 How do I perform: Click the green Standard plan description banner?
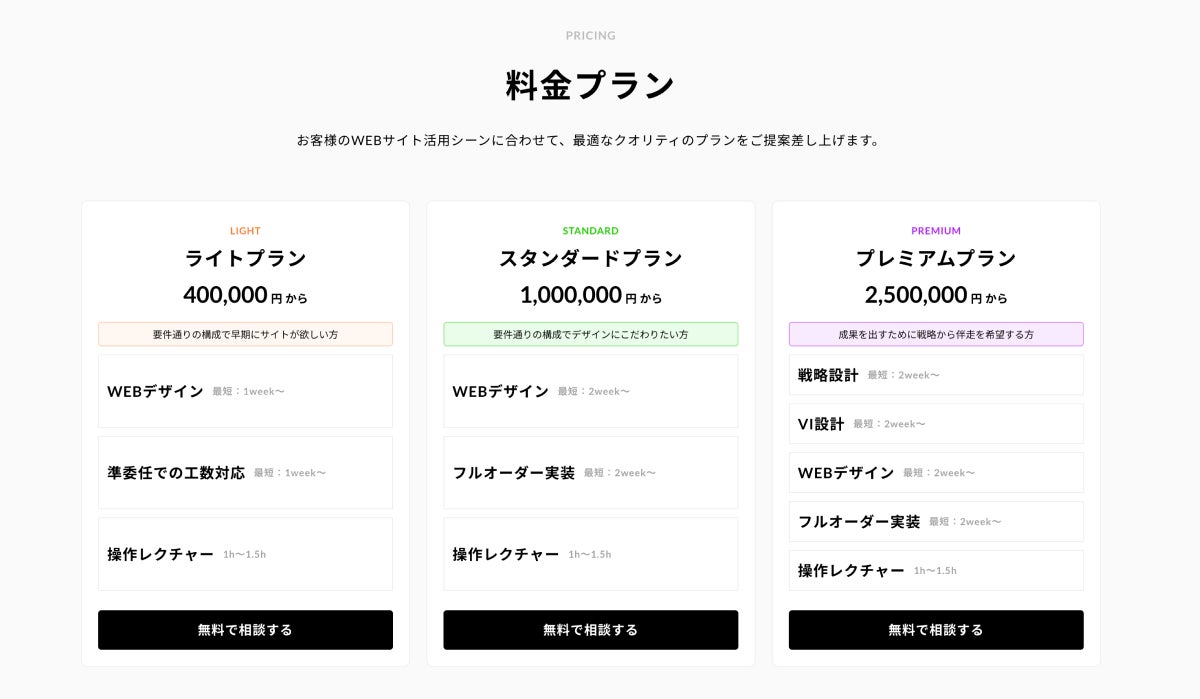coord(590,334)
